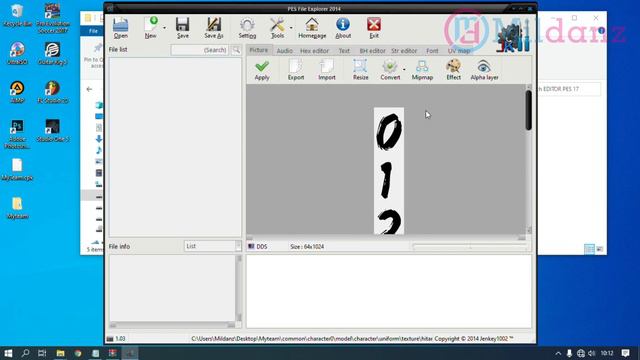Open the BH editor tab
This screenshot has width=640, height=360.
point(372,51)
